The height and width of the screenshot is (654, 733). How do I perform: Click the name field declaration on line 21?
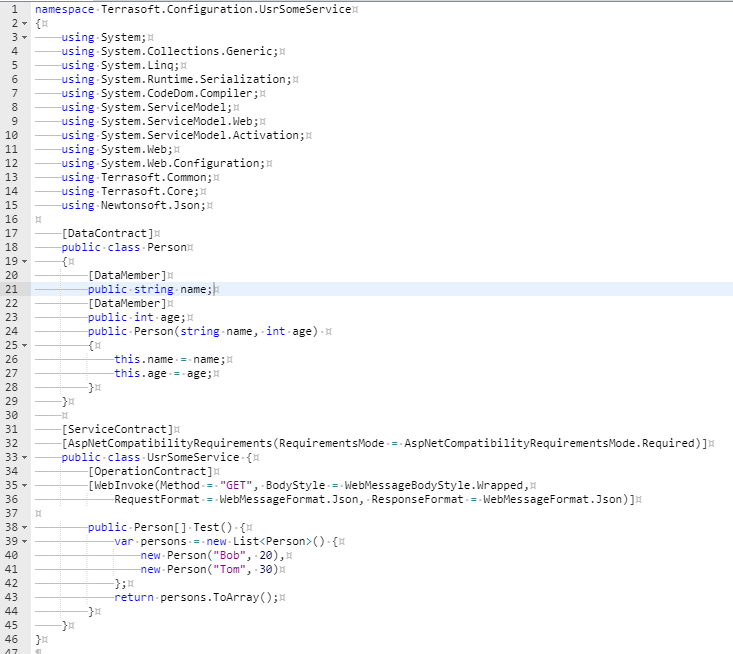click(x=150, y=289)
